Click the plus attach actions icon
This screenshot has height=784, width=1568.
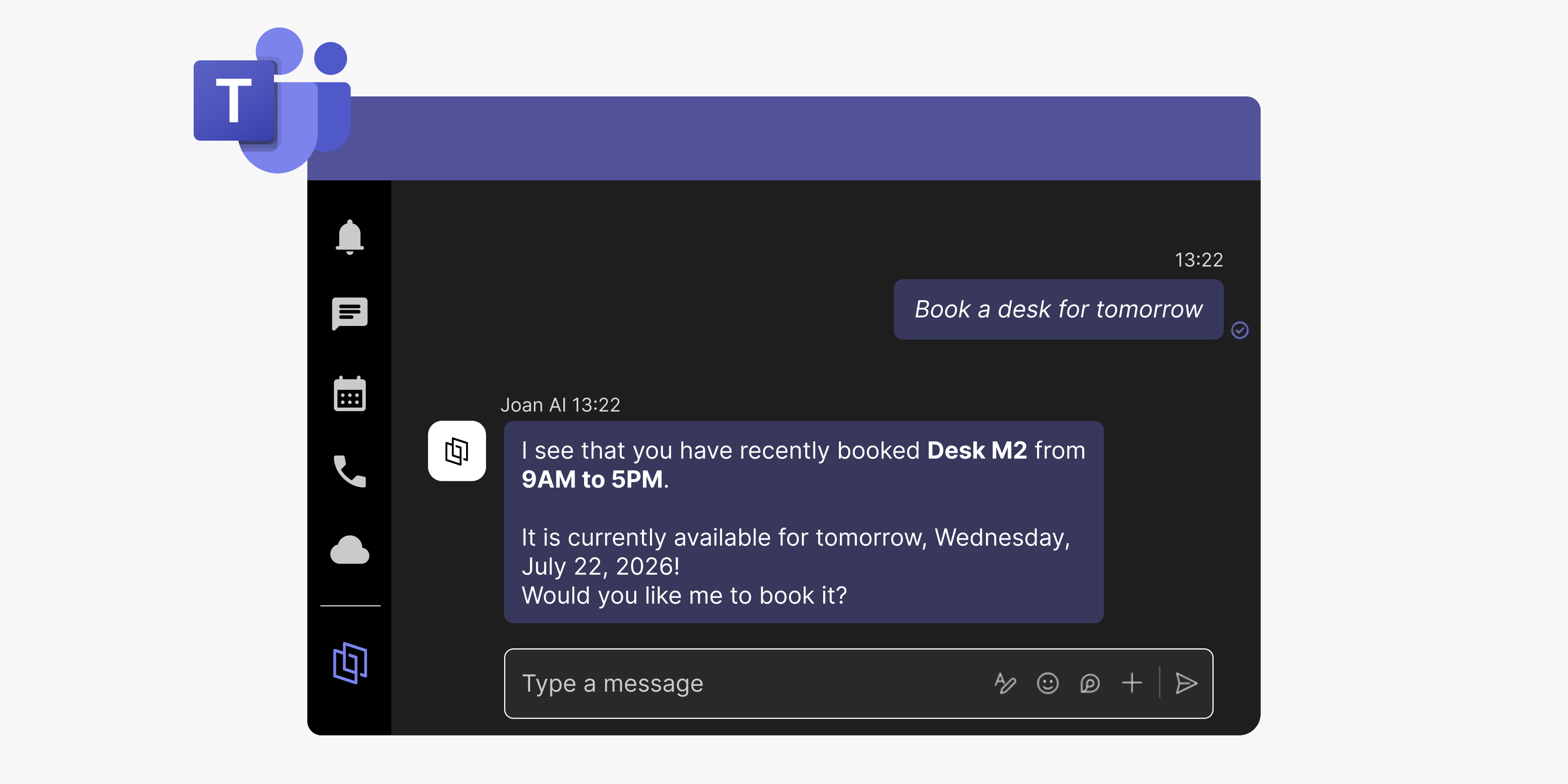[1132, 683]
